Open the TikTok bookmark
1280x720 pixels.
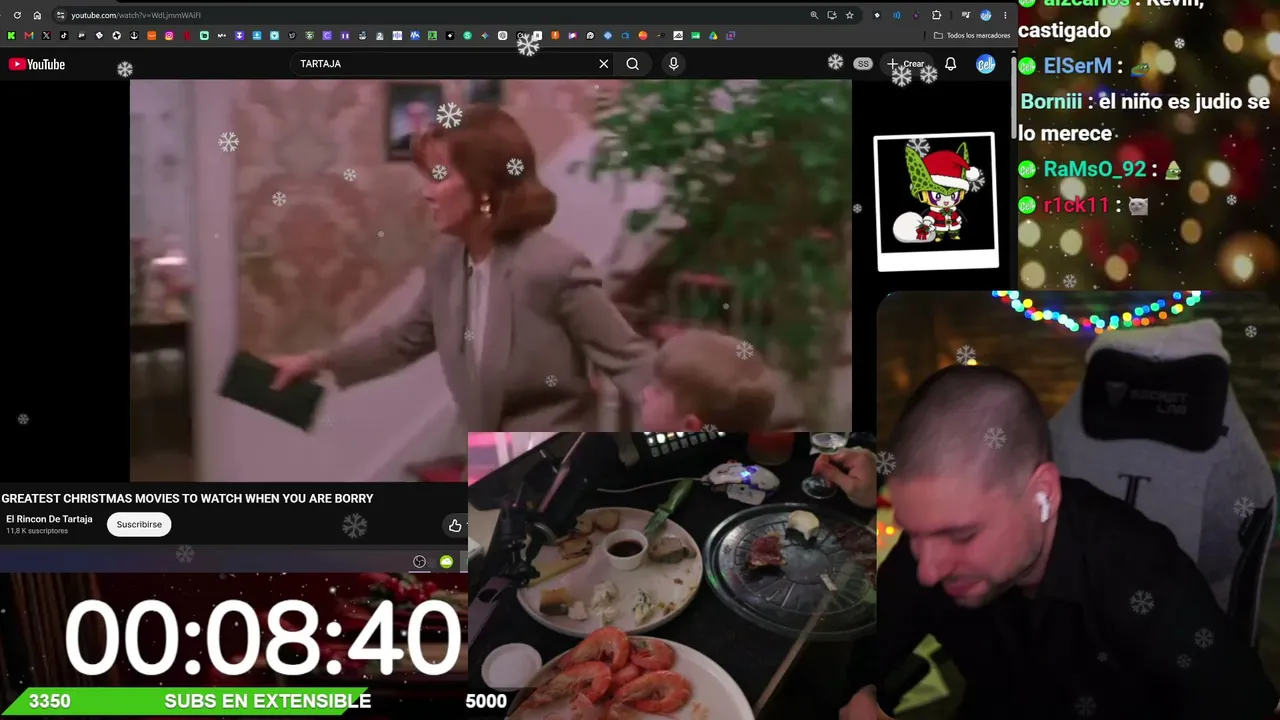(x=63, y=36)
